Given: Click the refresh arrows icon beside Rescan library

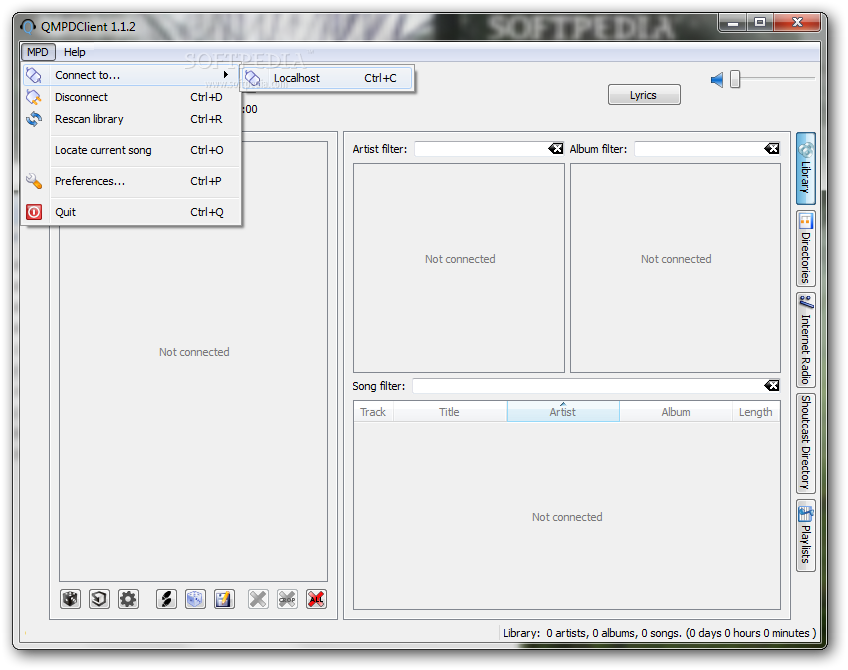Looking at the screenshot, I should [34, 119].
